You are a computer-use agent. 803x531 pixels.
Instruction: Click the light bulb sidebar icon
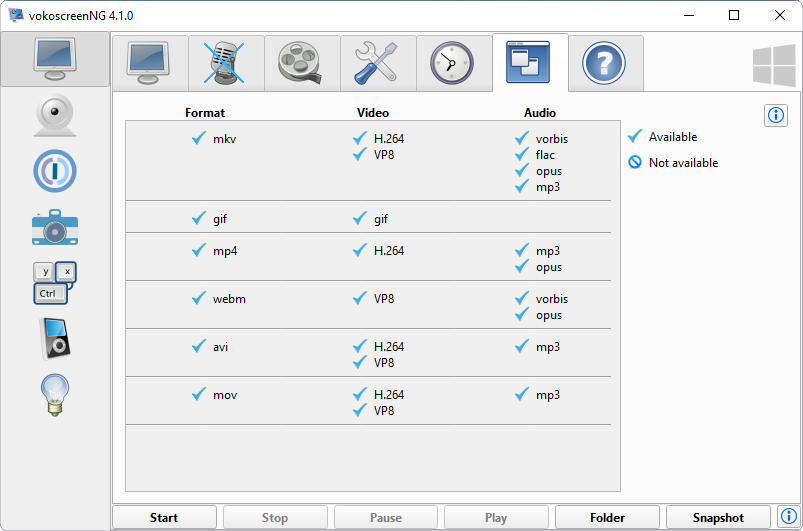tap(54, 392)
